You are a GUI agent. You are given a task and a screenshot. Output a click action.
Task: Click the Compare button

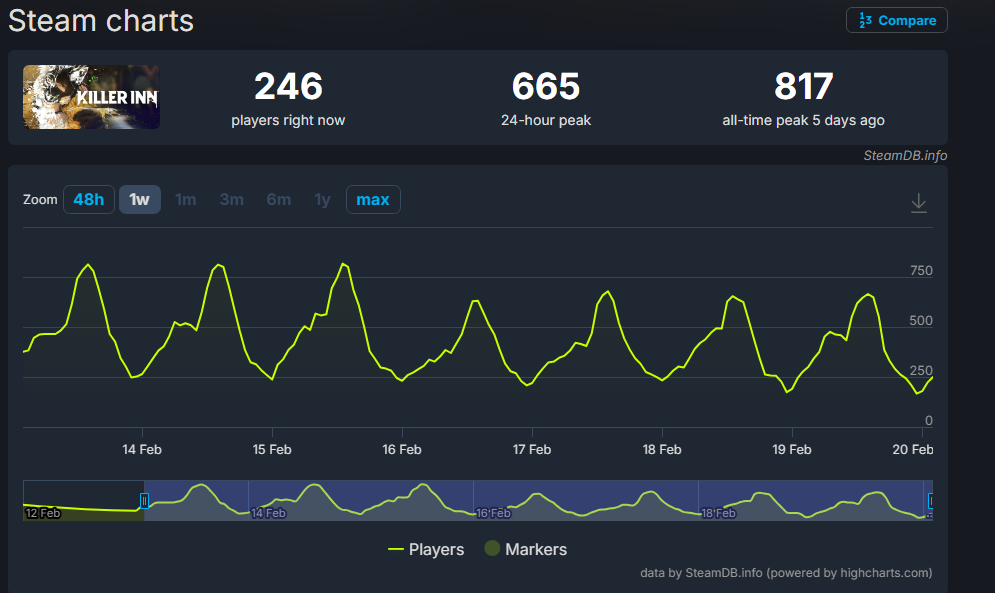[897, 20]
